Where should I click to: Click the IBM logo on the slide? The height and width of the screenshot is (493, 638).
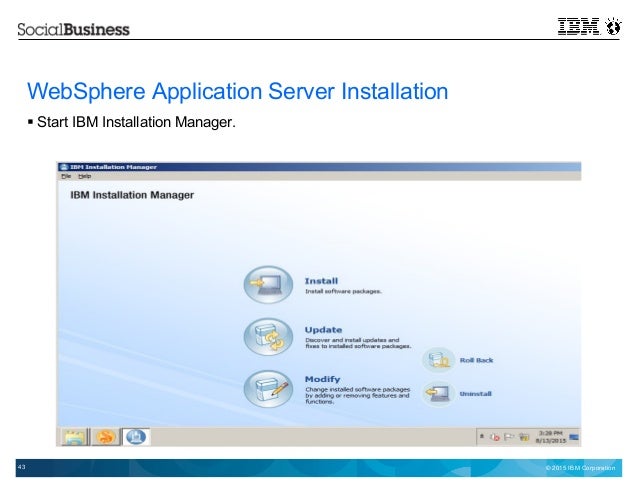(578, 26)
